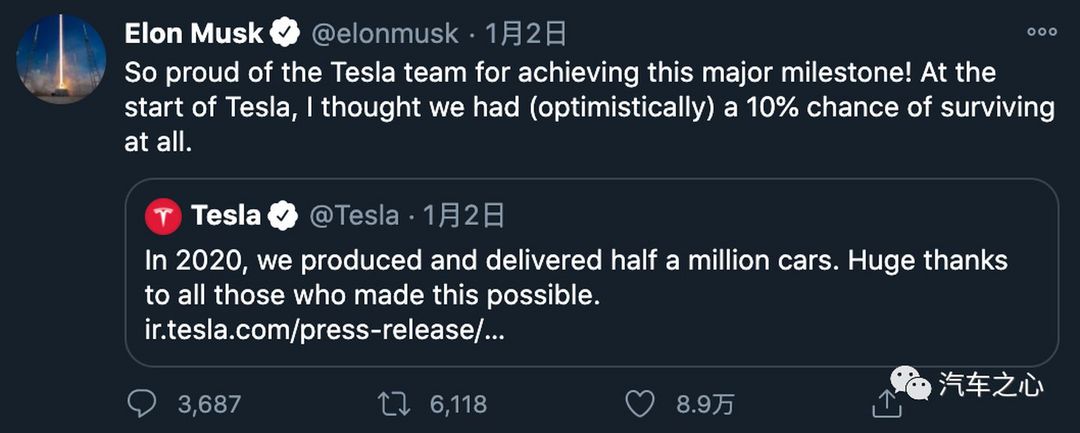Open the @elonmusk handle link
The width and height of the screenshot is (1080, 433).
(x=385, y=33)
